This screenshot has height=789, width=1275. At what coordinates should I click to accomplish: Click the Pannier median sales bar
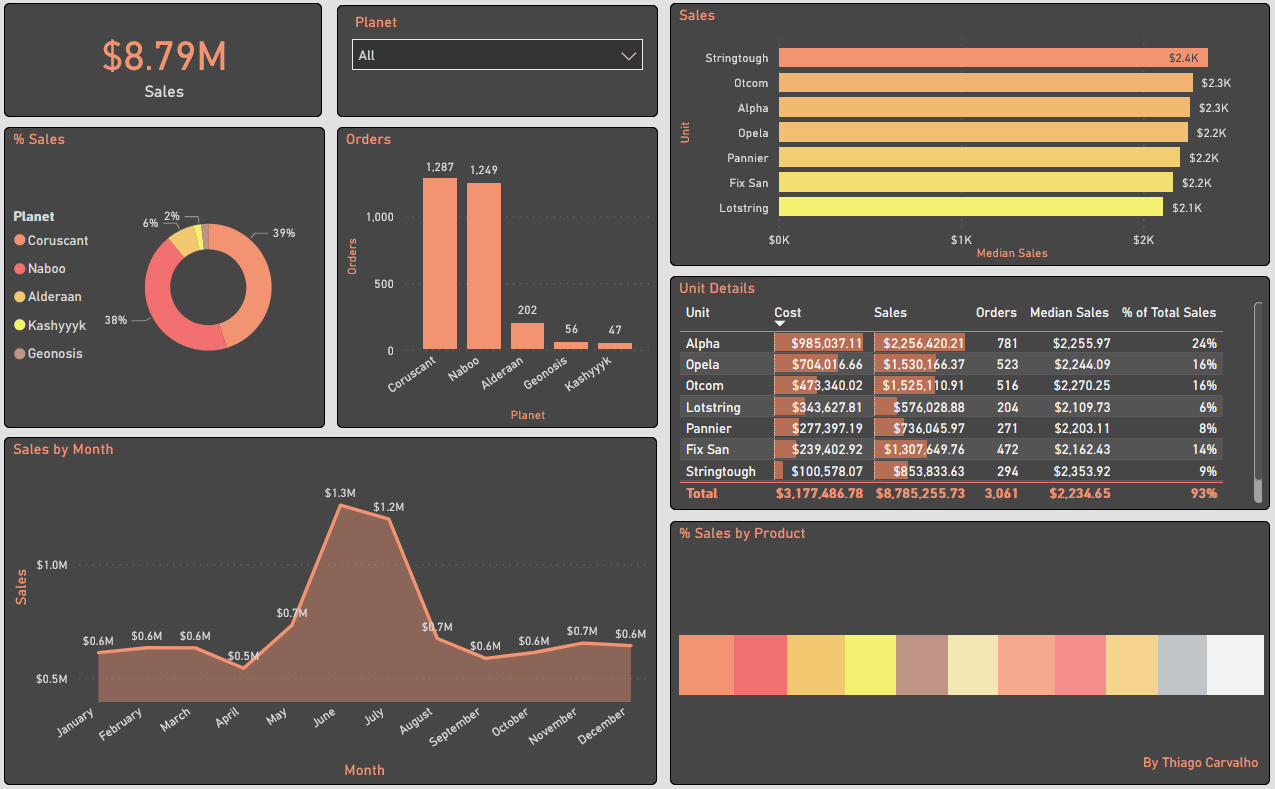click(x=979, y=158)
